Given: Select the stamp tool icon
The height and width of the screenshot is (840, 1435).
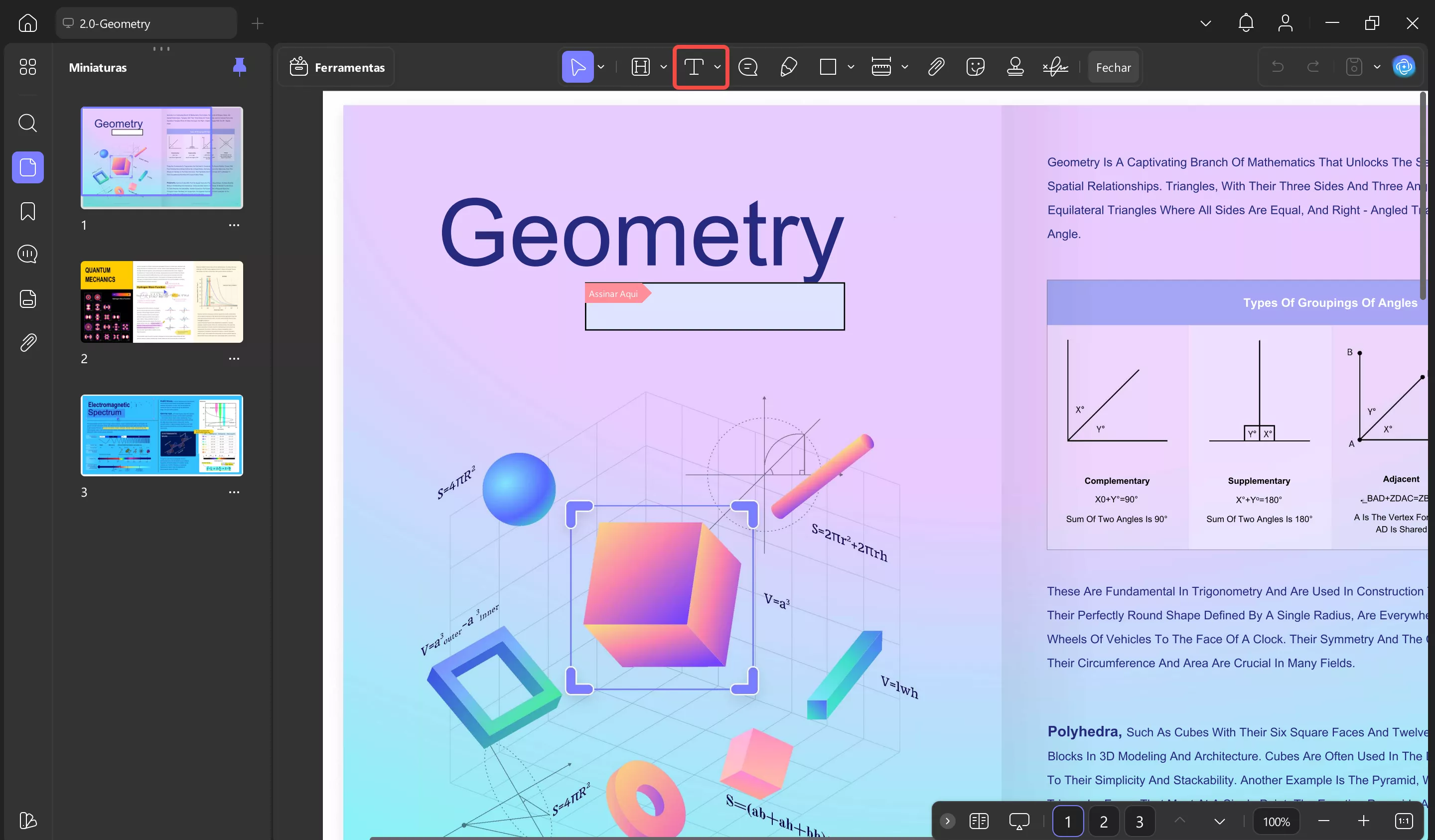Looking at the screenshot, I should tap(1015, 67).
